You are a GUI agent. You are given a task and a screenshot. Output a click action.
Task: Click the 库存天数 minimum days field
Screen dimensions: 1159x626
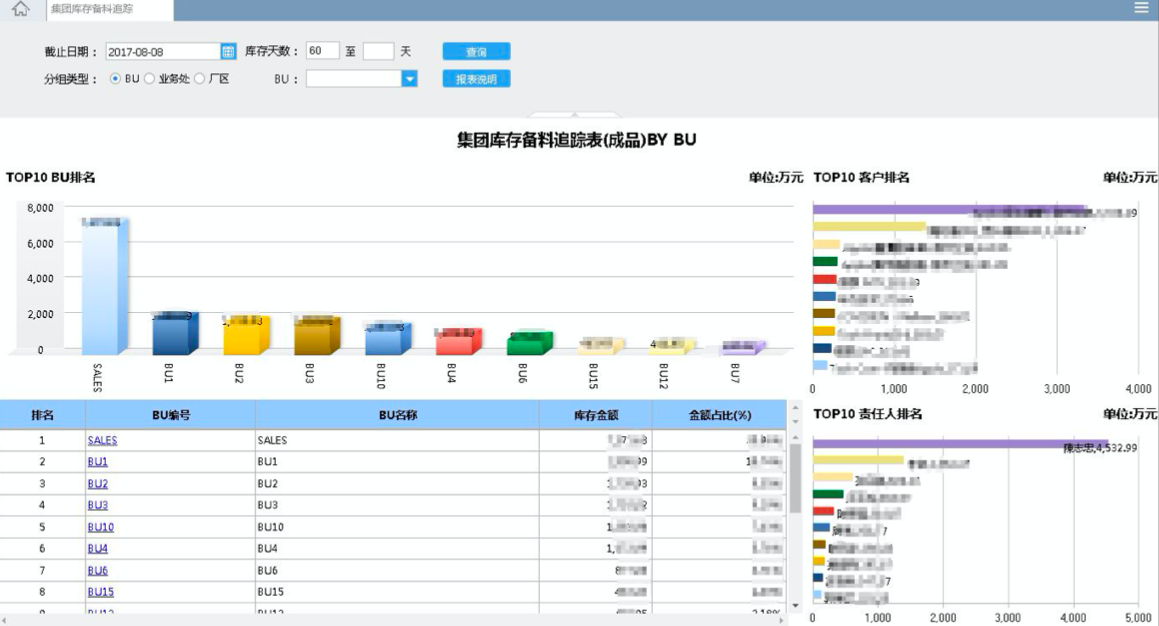[x=322, y=51]
